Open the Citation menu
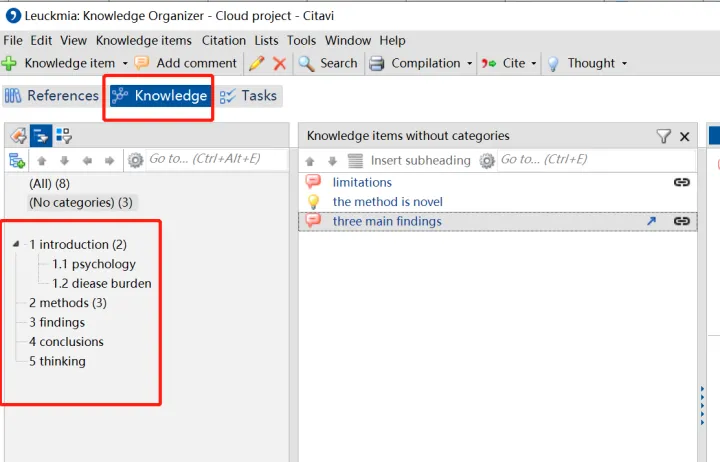Viewport: 720px width, 462px height. click(x=224, y=40)
